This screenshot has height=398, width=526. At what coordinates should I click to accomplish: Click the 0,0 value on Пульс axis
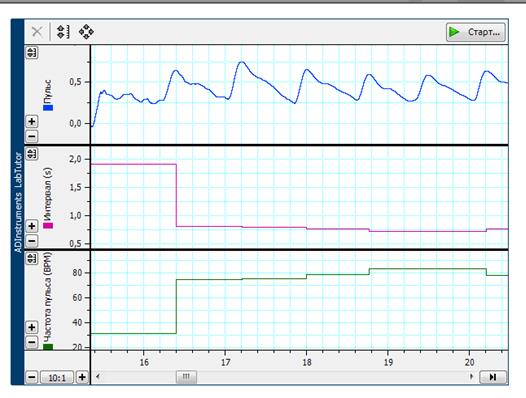pyautogui.click(x=75, y=123)
